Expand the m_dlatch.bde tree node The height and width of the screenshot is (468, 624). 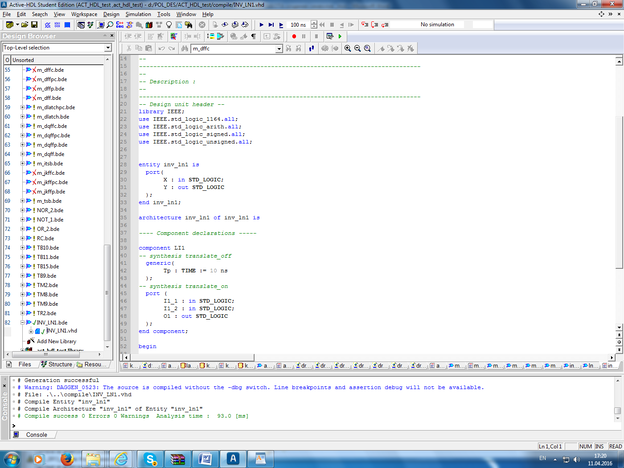point(22,116)
